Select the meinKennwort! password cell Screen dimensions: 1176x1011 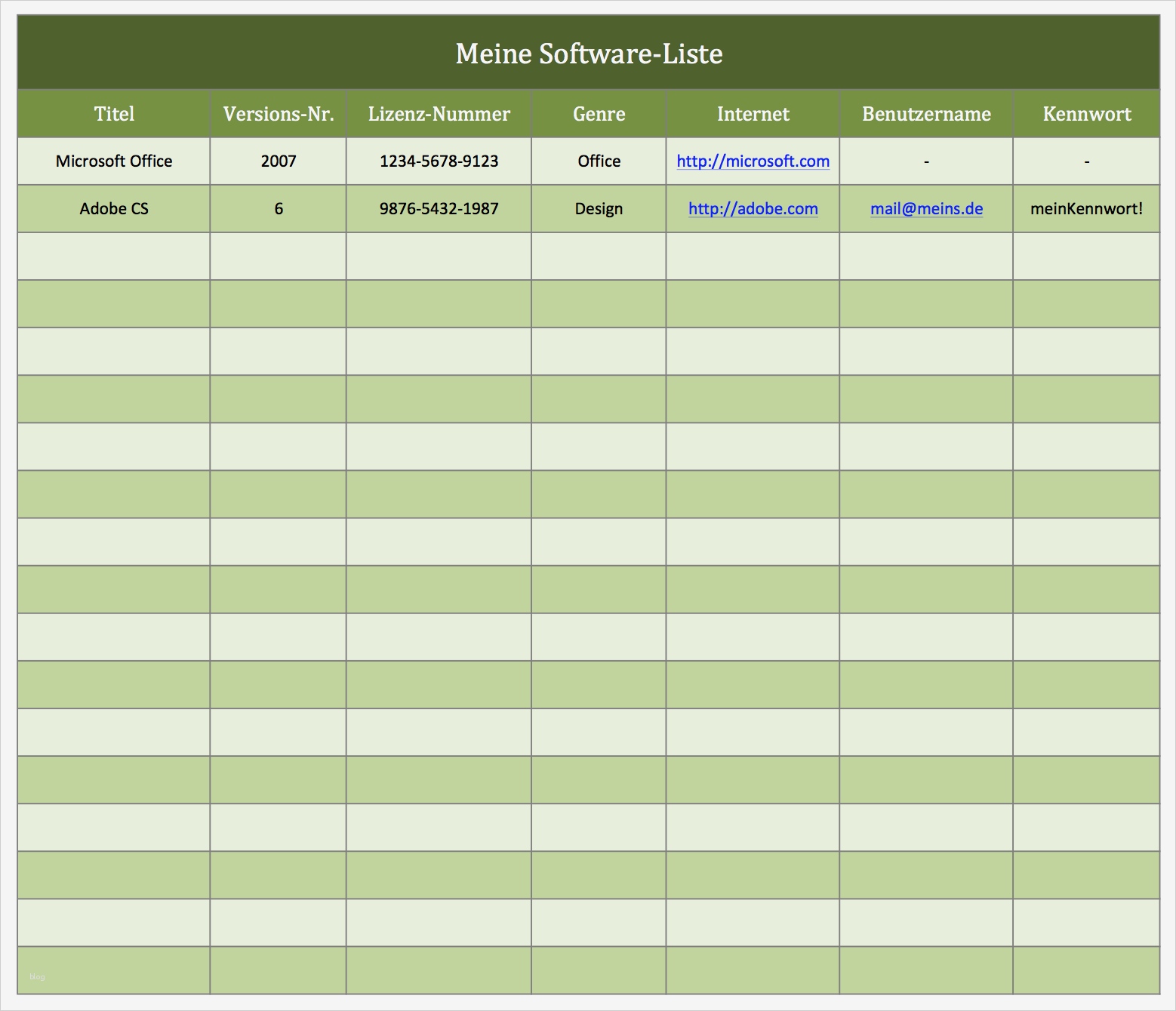tap(1087, 209)
